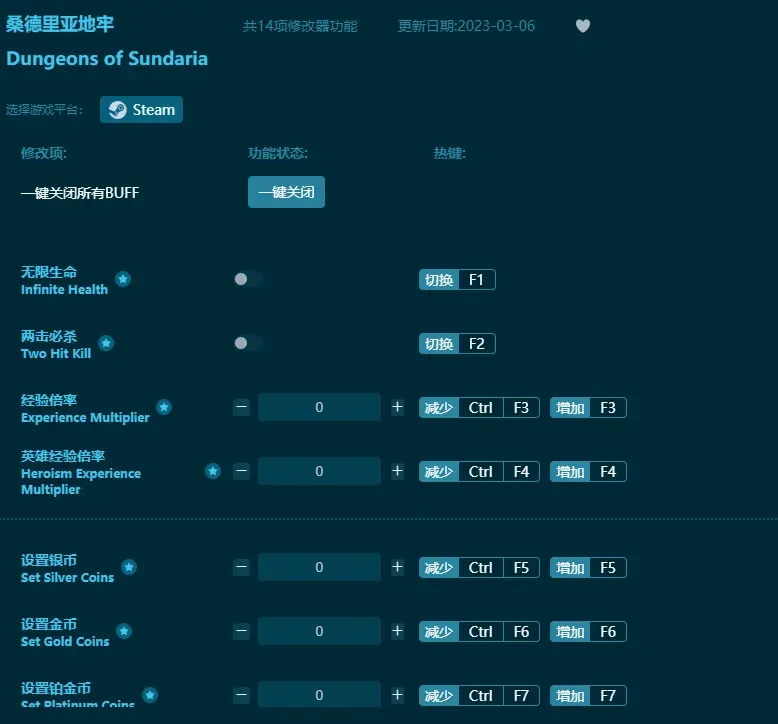This screenshot has height=724, width=778.
Task: Click the Set Platinum Coins value field
Action: pyautogui.click(x=319, y=695)
